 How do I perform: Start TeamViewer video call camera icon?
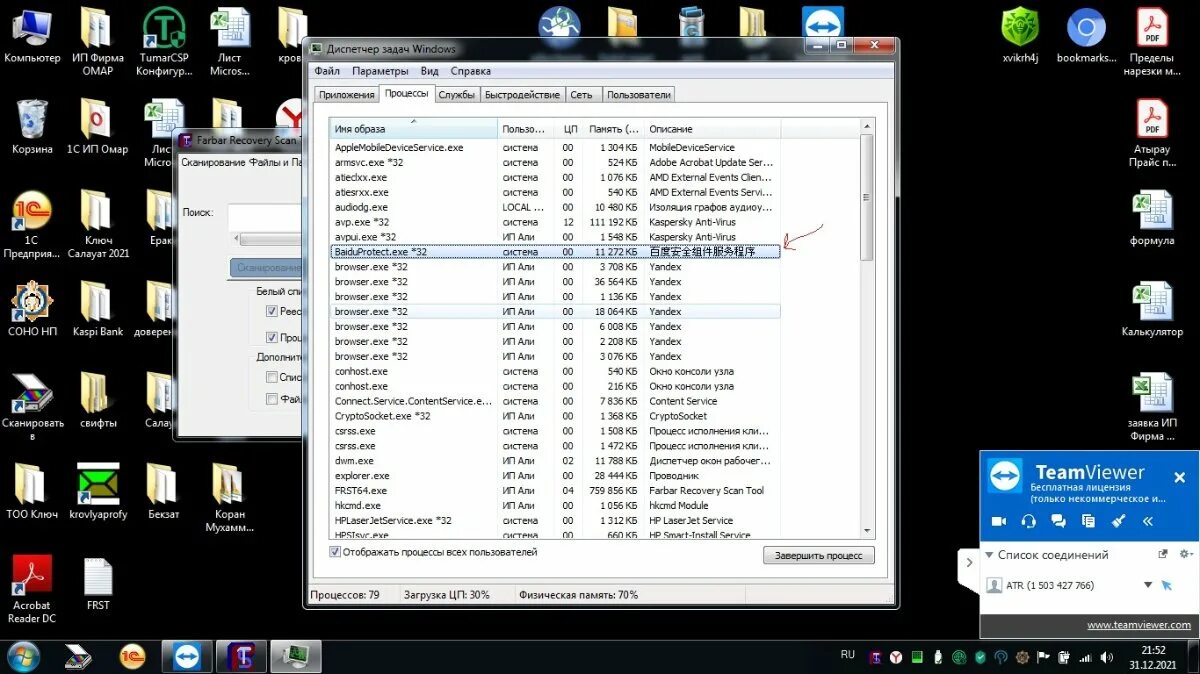[x=998, y=521]
